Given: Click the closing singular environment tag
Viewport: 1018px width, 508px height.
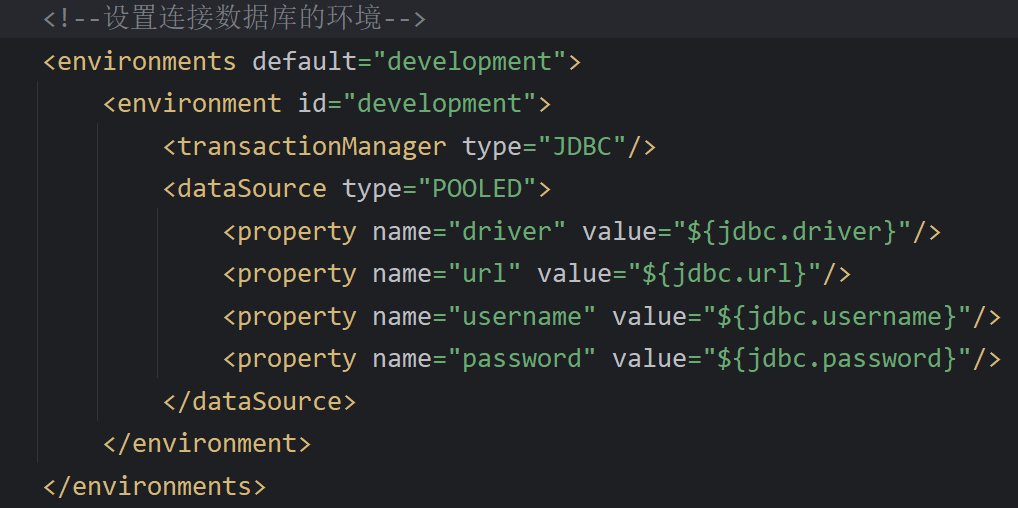Looking at the screenshot, I should click(207, 444).
